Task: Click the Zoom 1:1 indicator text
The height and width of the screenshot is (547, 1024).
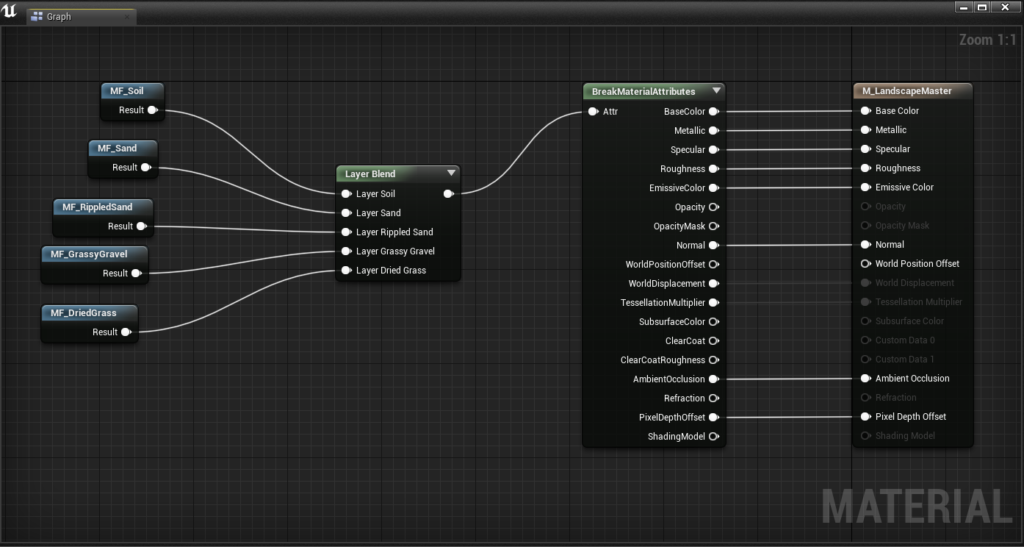Action: point(987,40)
